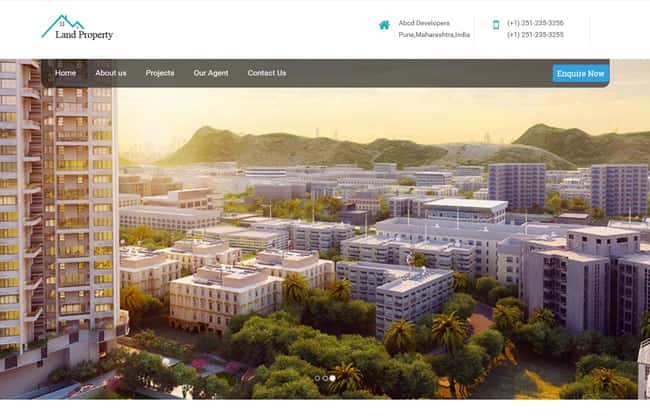
Task: Select the second slider dot indicator
Action: [x=325, y=378]
